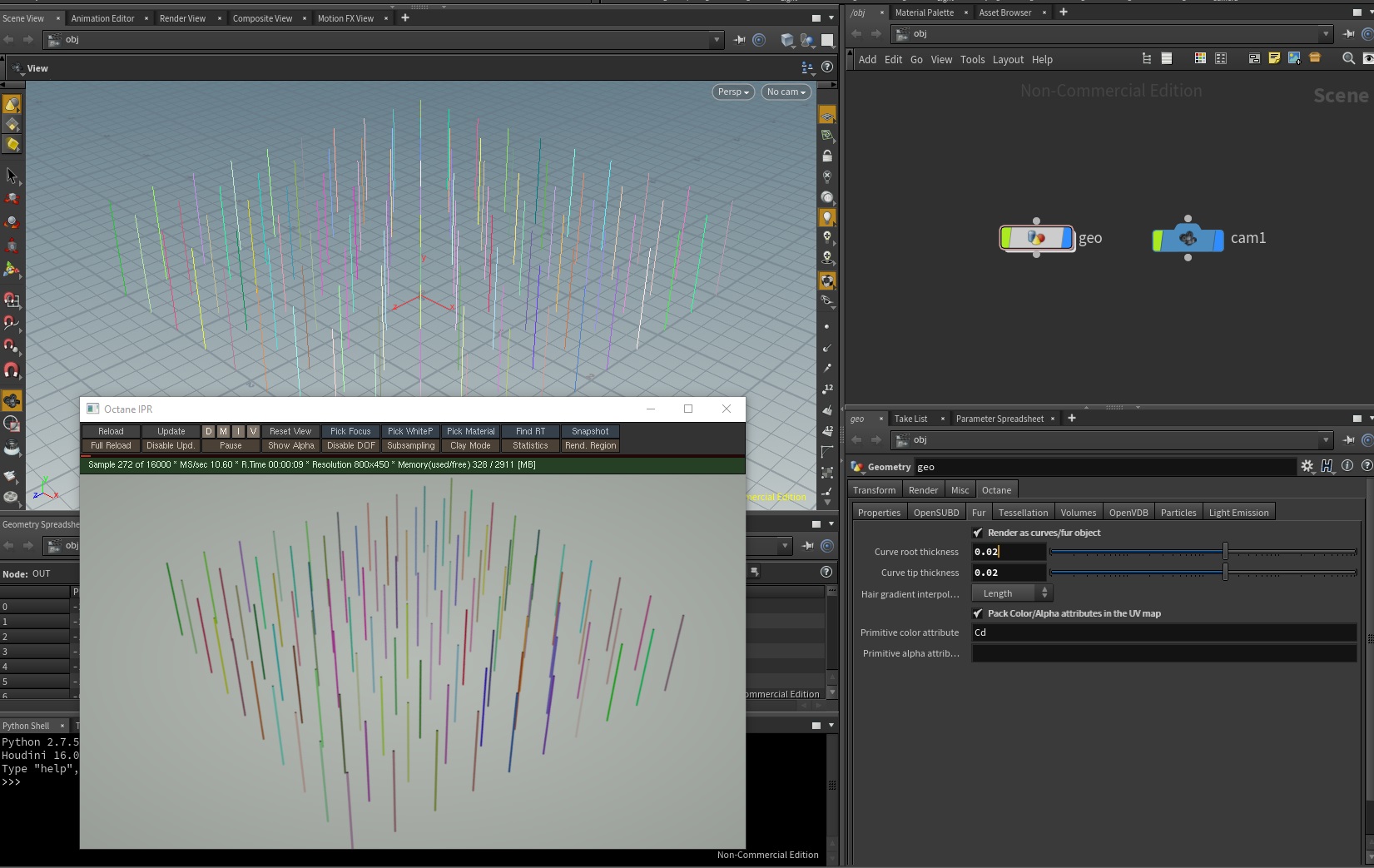Click the search icon in network editor toolbar
The width and height of the screenshot is (1374, 868).
pos(1348,58)
